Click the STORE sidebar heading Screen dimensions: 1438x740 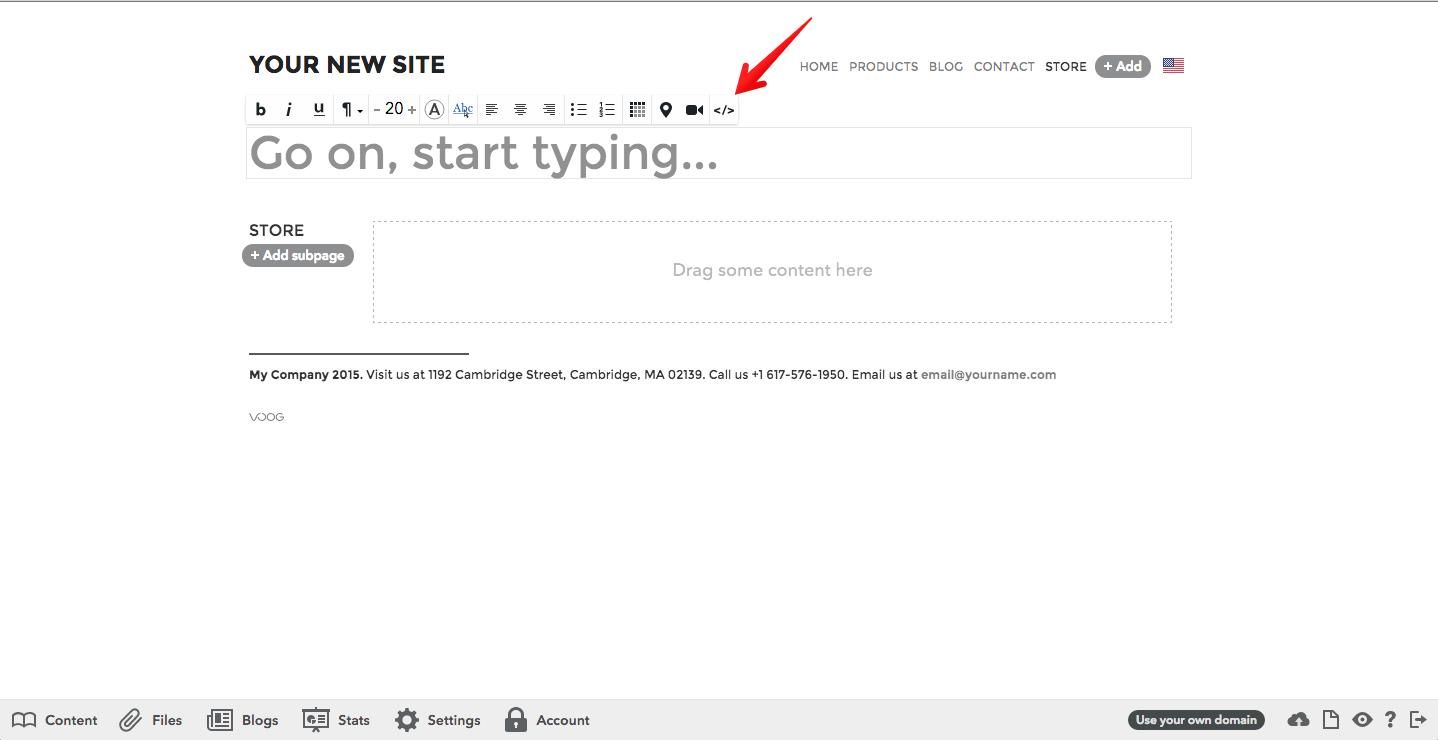[x=276, y=230]
